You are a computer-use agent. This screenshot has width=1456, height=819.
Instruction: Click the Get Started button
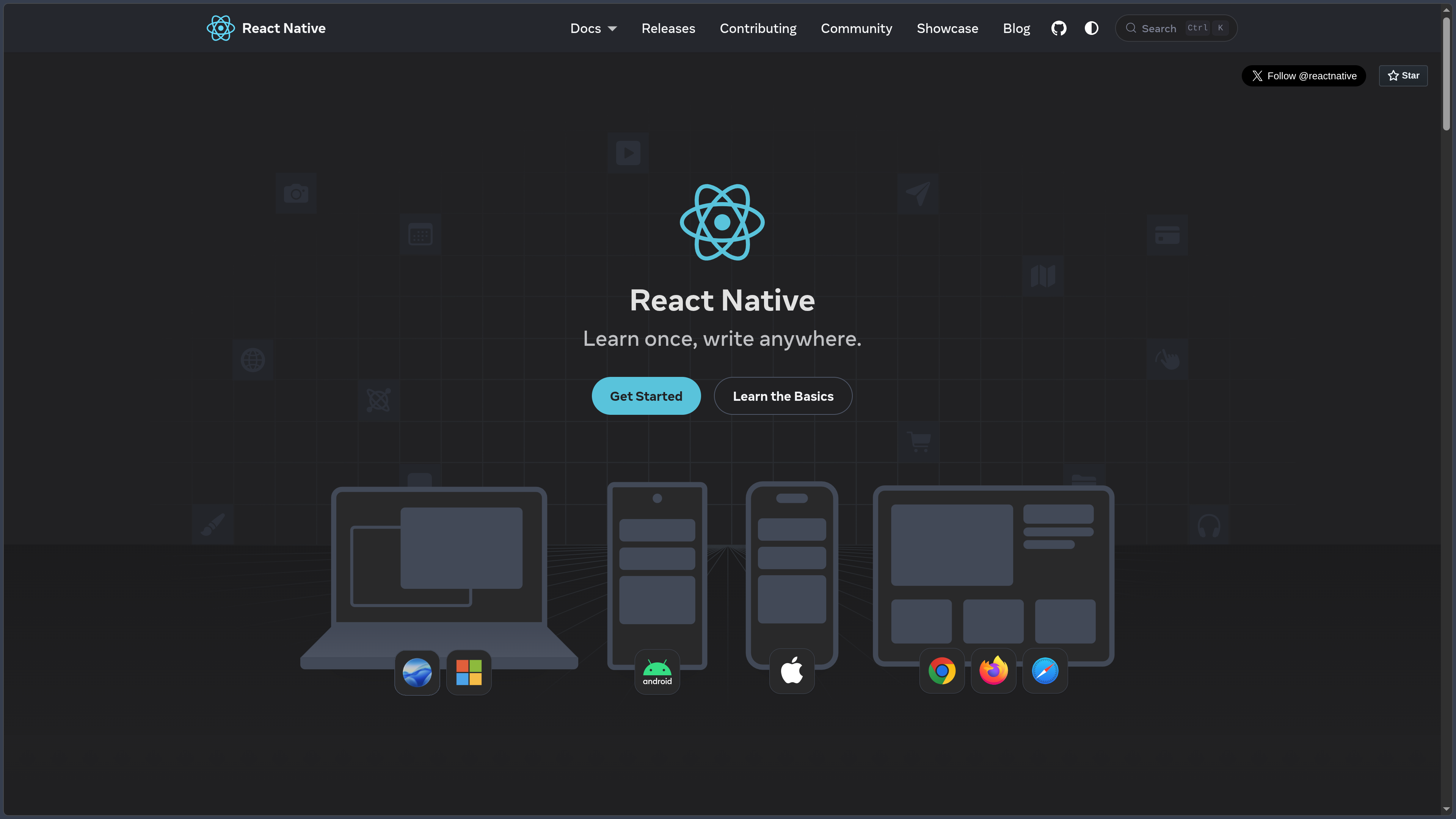click(x=646, y=395)
